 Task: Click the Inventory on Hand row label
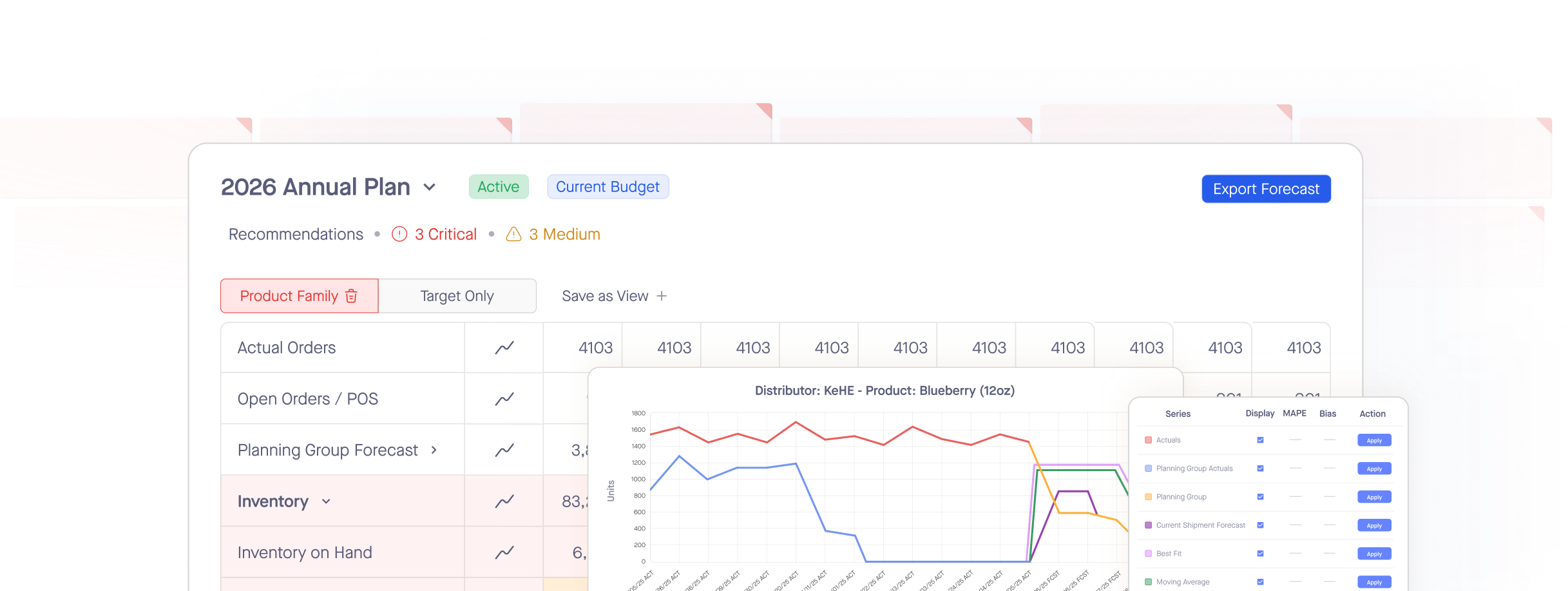(x=305, y=552)
